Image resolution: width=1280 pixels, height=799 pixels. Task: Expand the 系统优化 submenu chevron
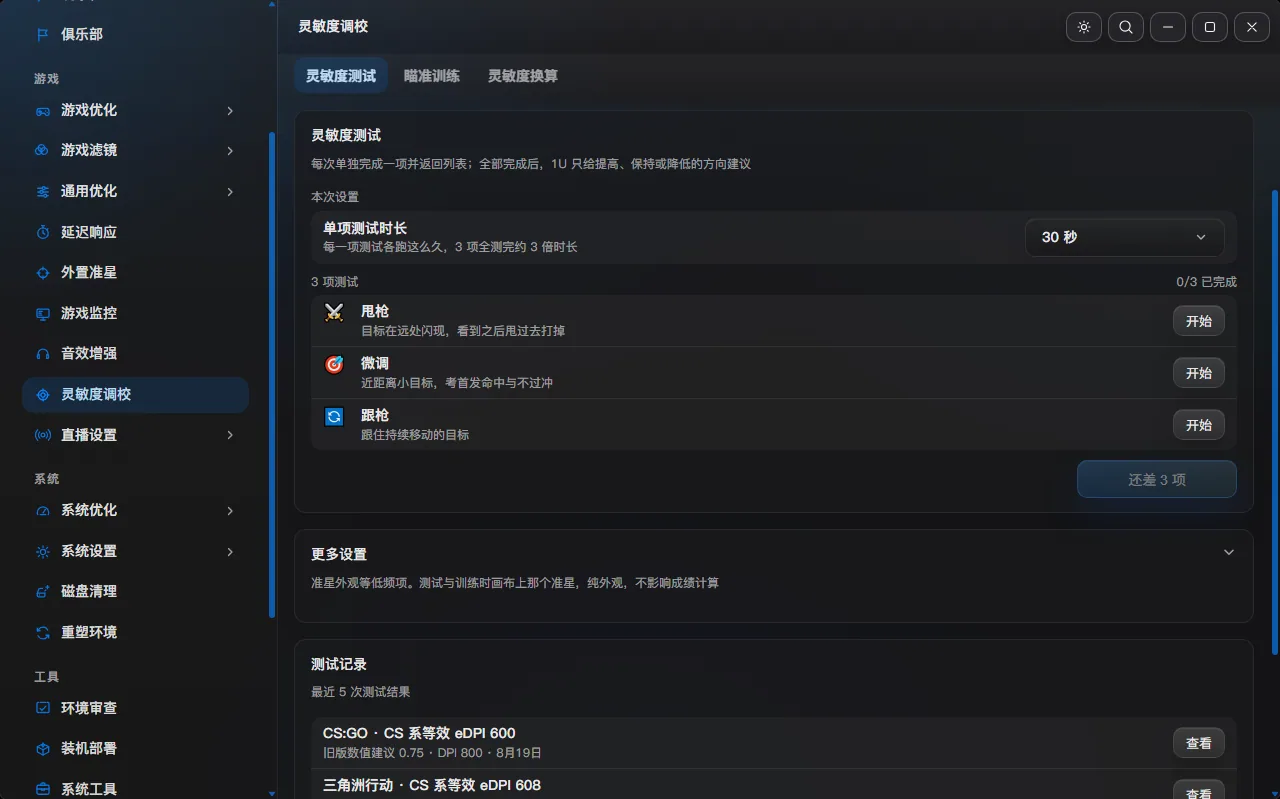(230, 510)
